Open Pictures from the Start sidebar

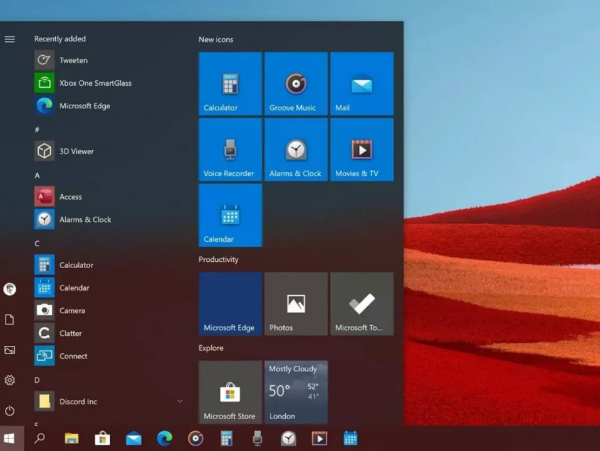(10, 350)
